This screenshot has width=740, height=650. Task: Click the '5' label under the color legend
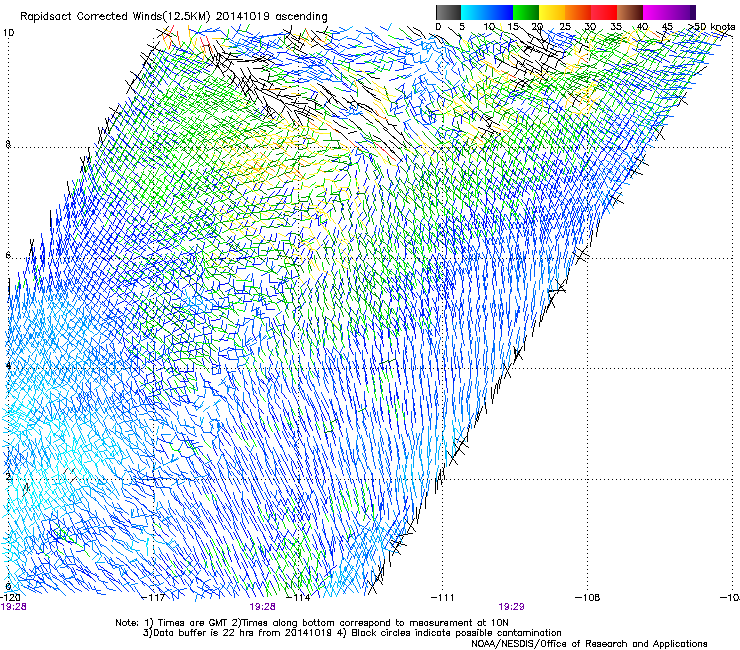coord(462,27)
